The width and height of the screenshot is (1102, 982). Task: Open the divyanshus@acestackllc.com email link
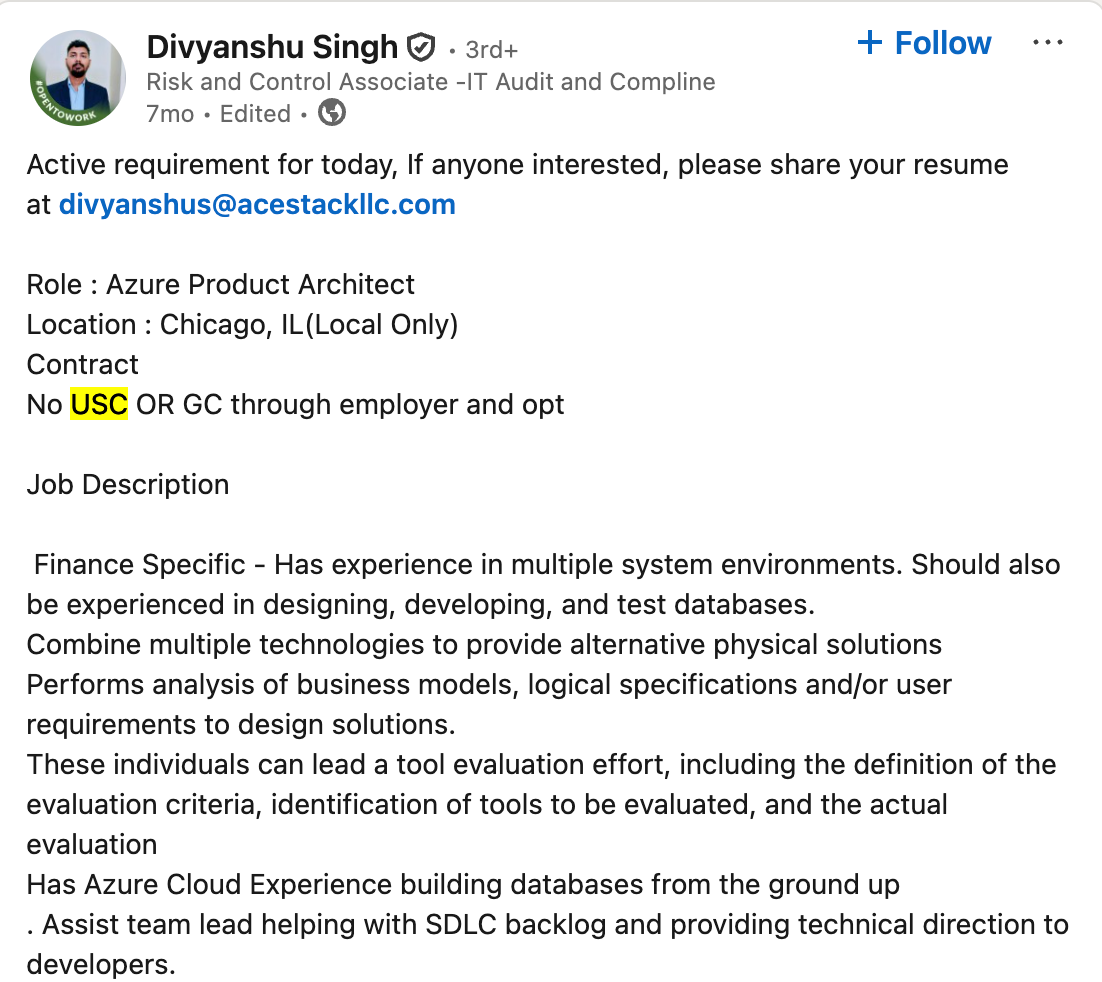[x=257, y=205]
